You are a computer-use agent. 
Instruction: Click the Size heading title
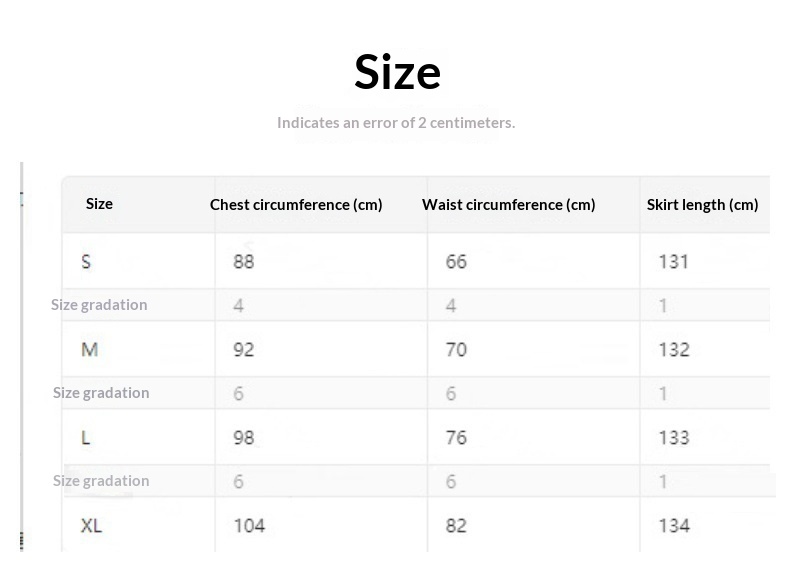tap(397, 72)
